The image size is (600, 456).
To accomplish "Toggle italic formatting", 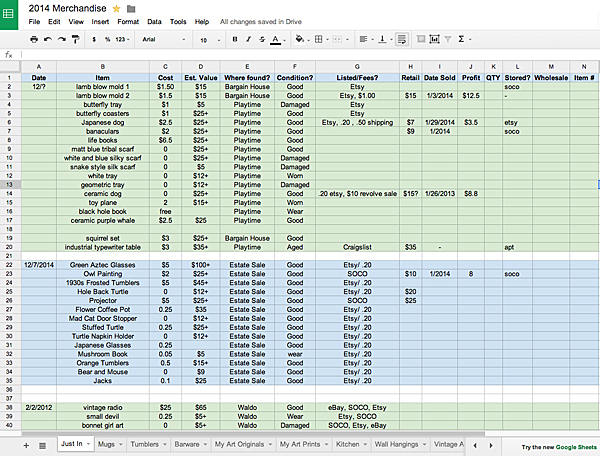I will click(x=248, y=39).
